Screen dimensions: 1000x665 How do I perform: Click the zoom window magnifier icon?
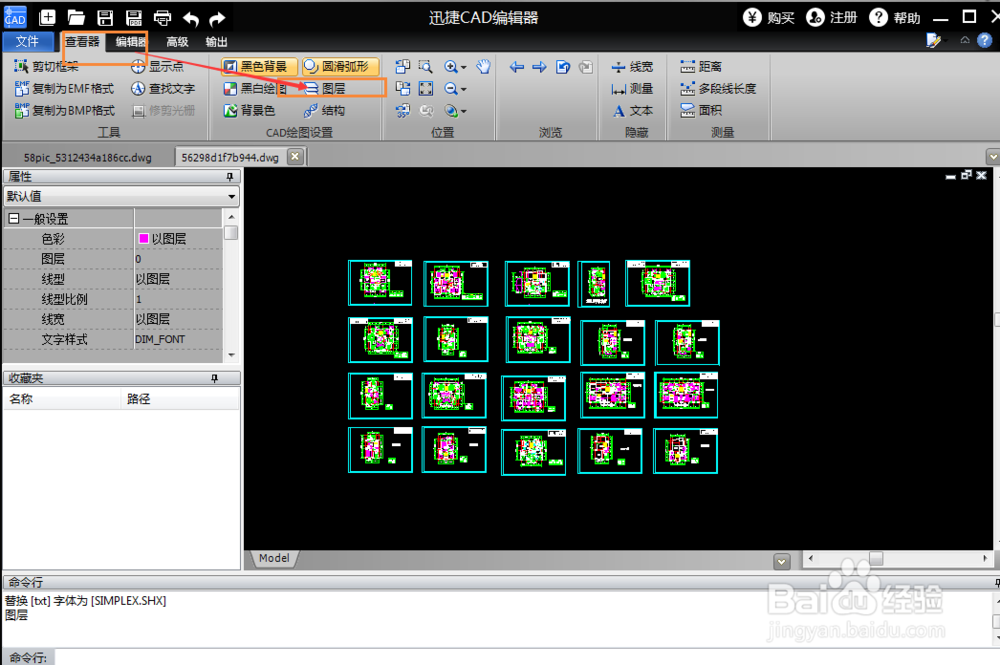[x=425, y=66]
